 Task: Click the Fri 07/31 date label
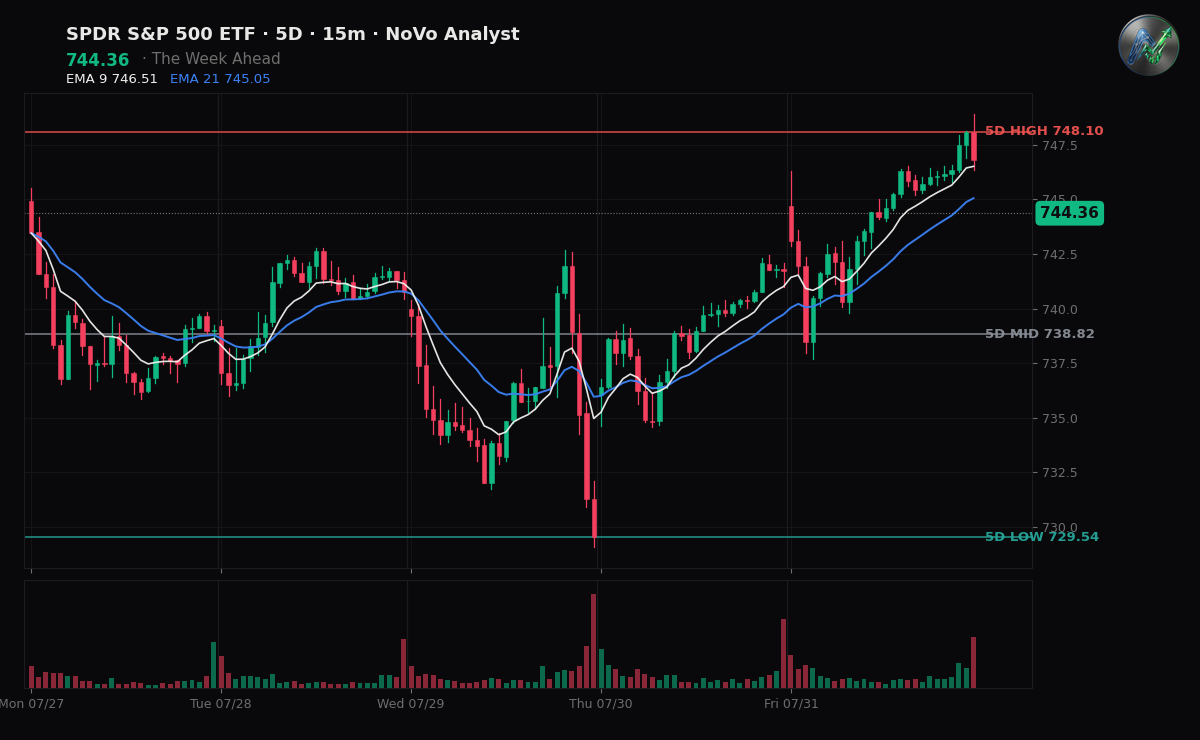coord(791,704)
